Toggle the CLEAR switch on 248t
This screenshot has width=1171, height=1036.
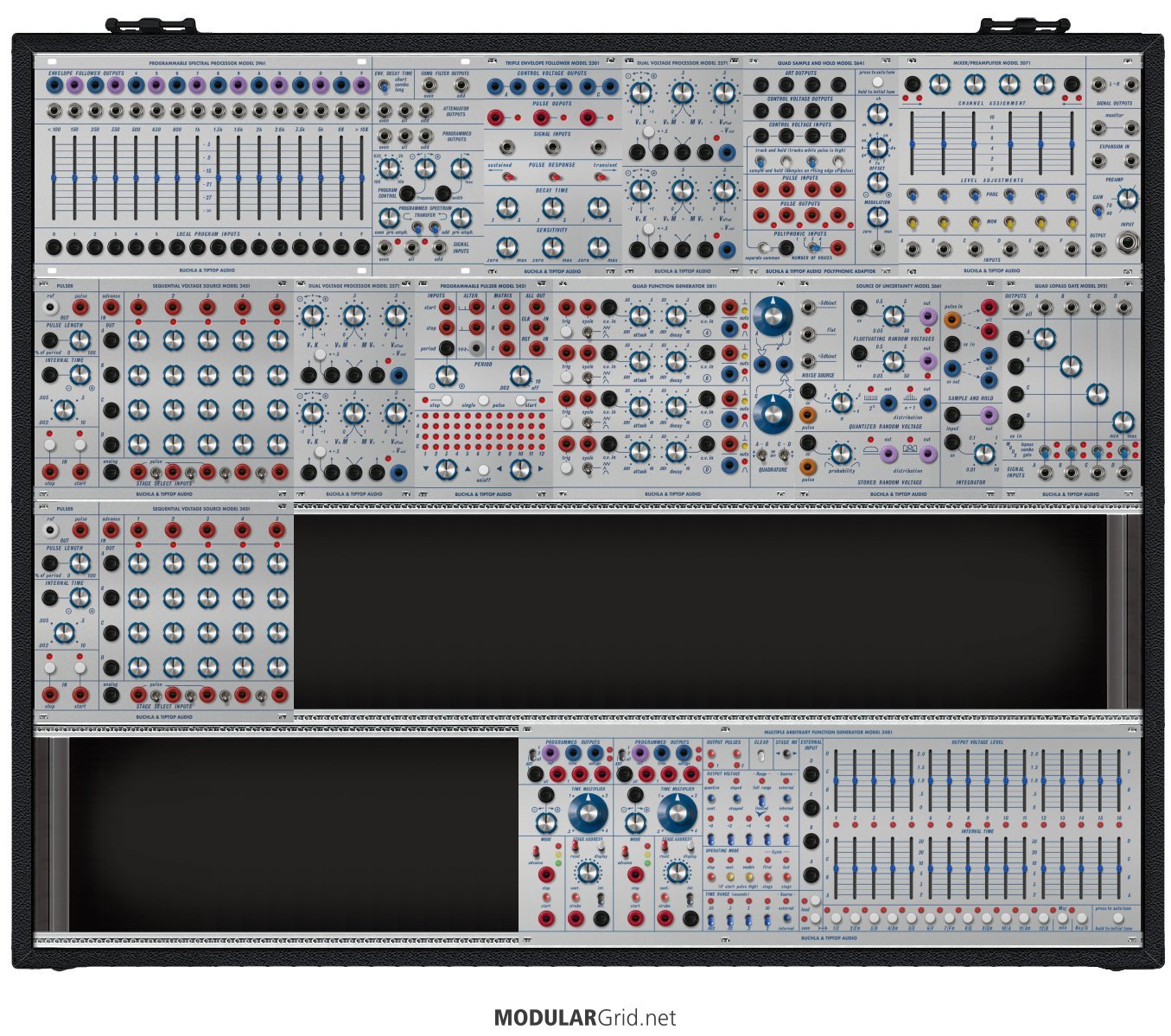(x=761, y=756)
